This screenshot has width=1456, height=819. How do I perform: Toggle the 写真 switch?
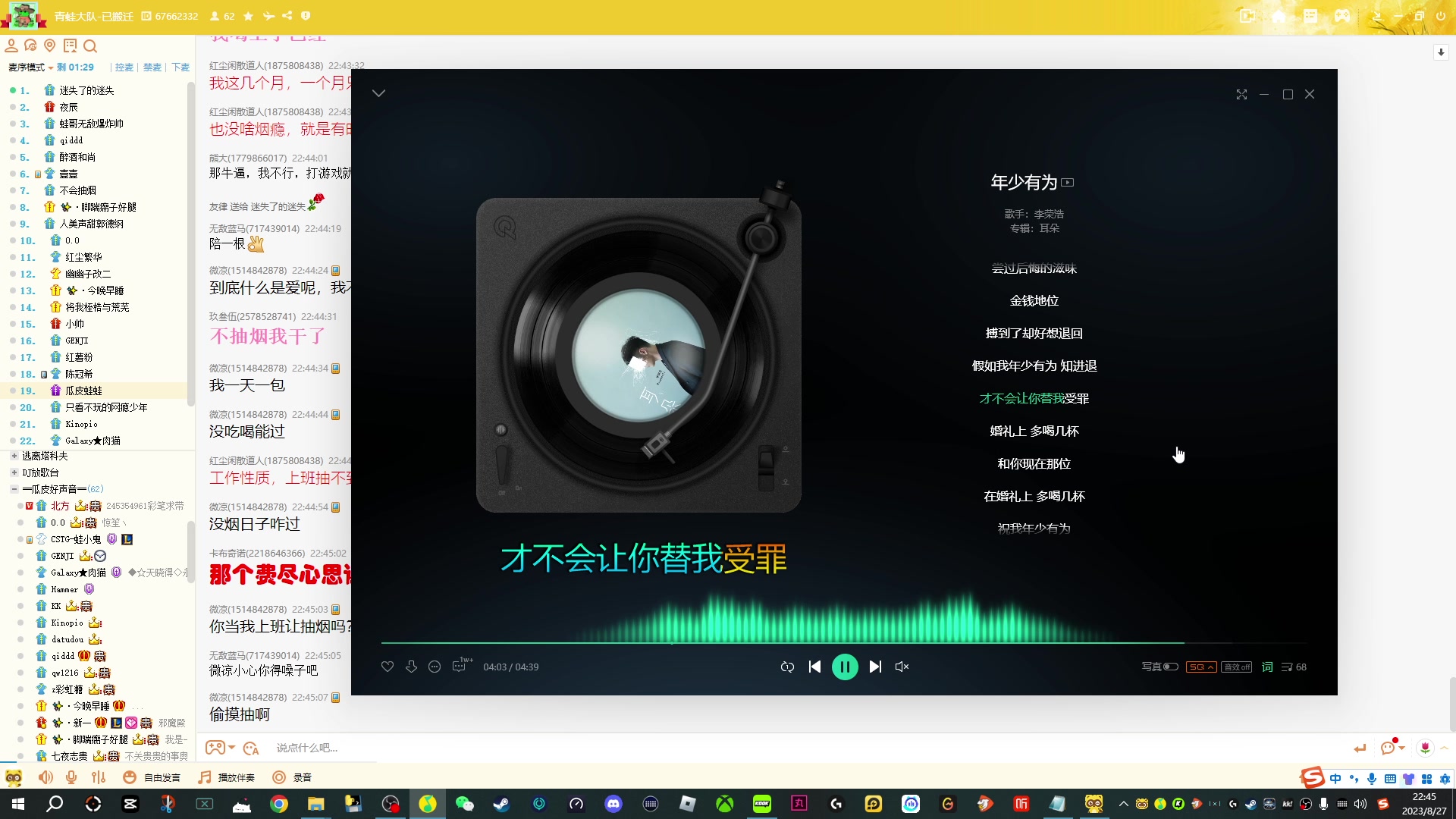click(1160, 667)
